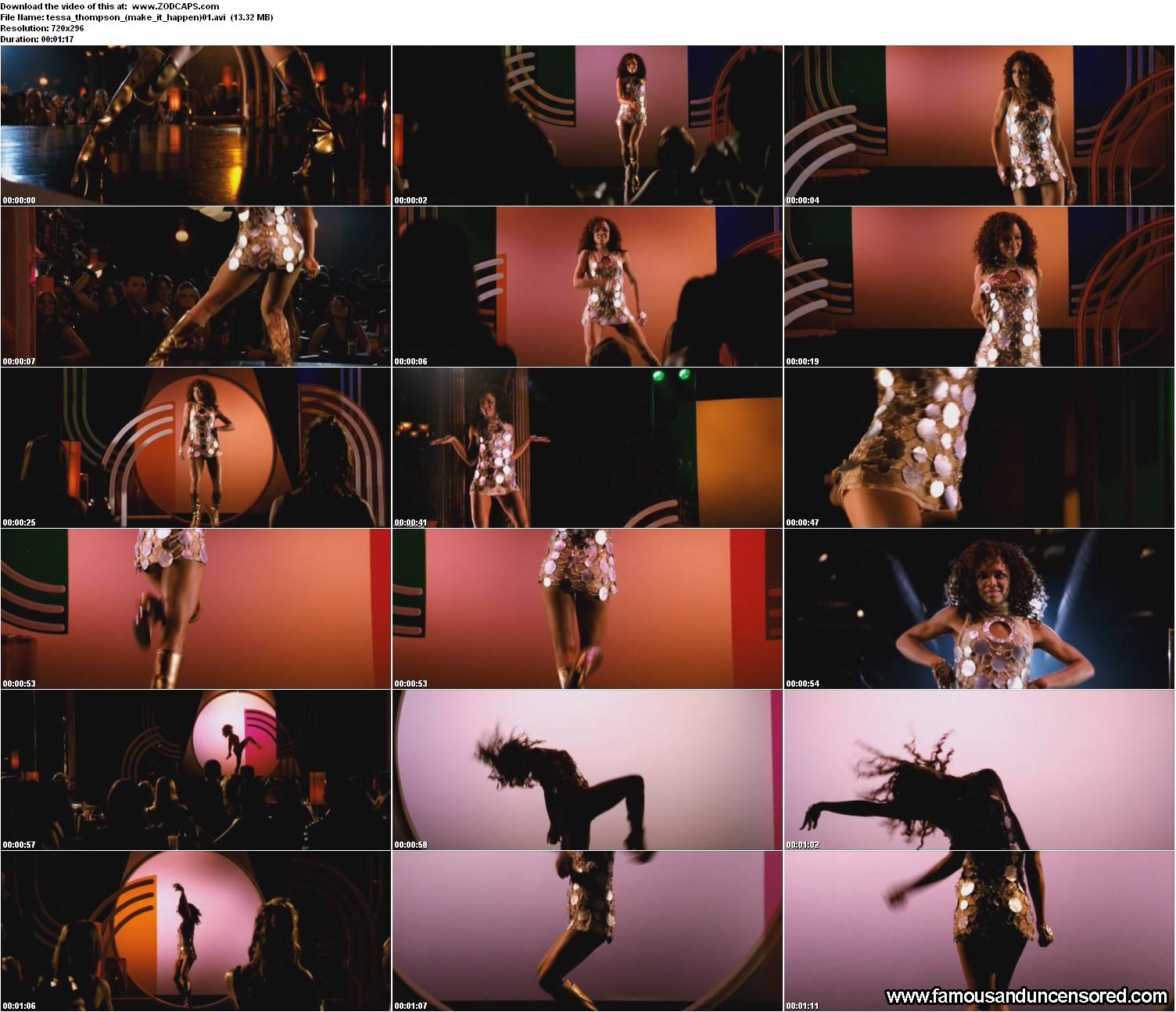Image resolution: width=1176 pixels, height=1012 pixels.
Task: Select the File Name text line
Action: (x=137, y=17)
